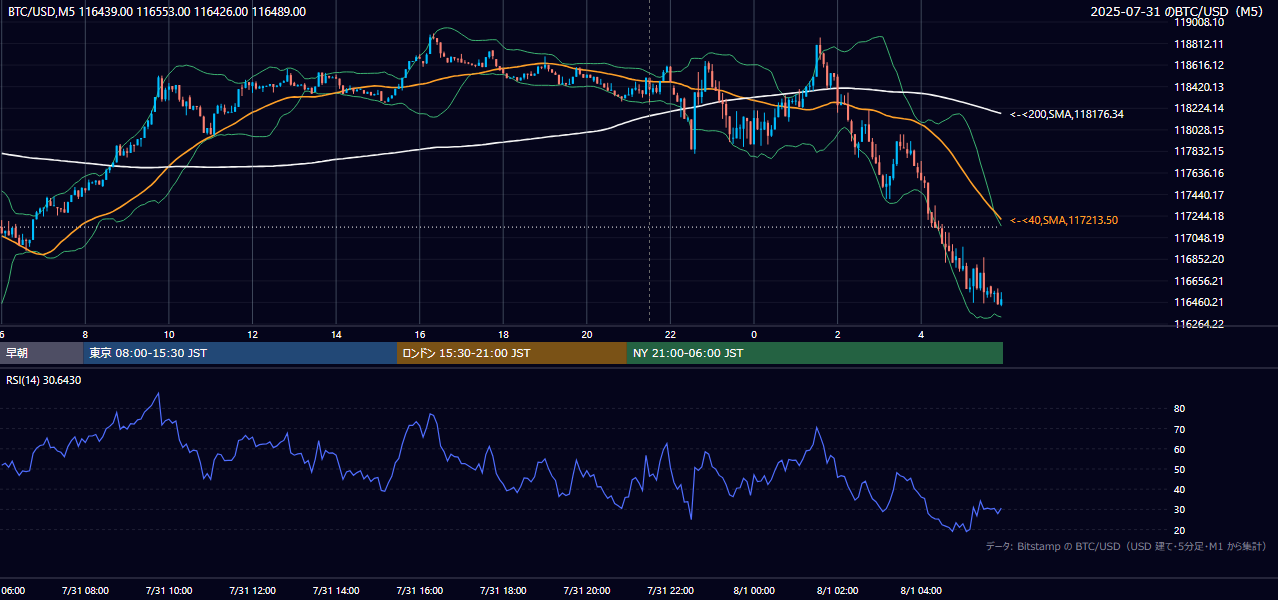Select the 200 SMA label 118176.34
The image size is (1278, 600).
click(x=1066, y=115)
